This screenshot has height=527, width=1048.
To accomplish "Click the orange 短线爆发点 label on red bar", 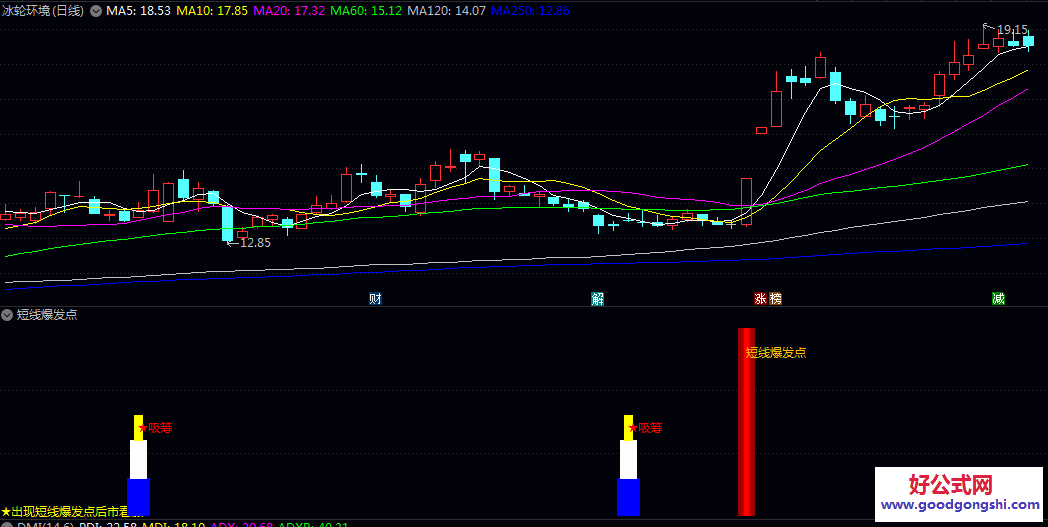I will (776, 352).
